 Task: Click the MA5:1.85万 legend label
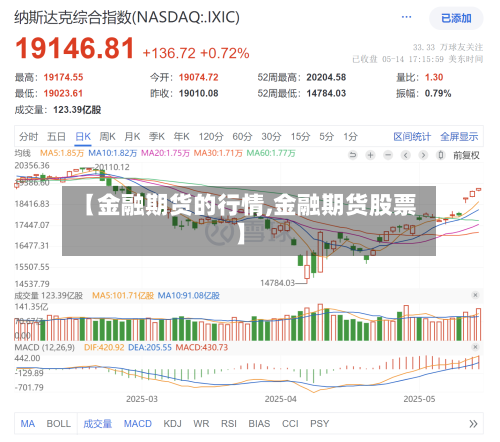pos(62,153)
